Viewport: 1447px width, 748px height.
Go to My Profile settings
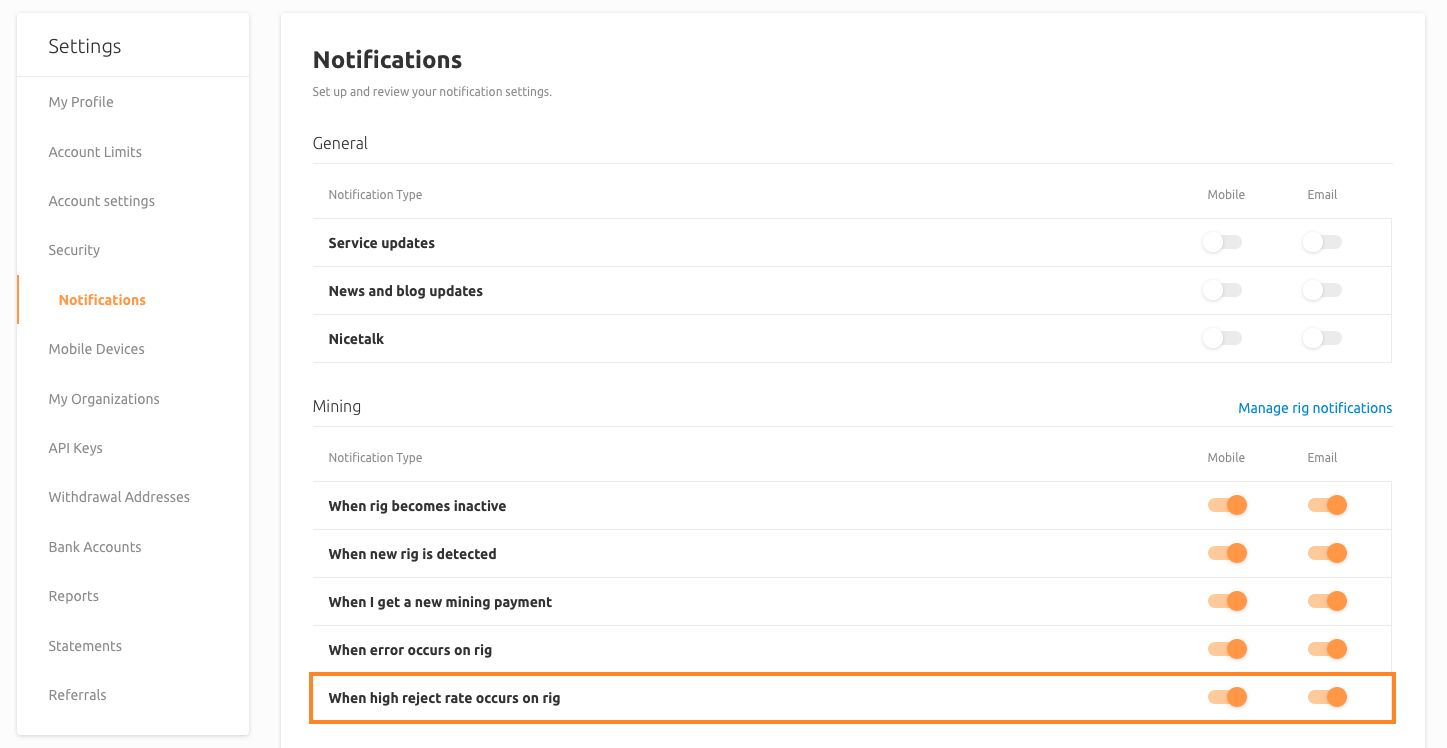[x=81, y=102]
